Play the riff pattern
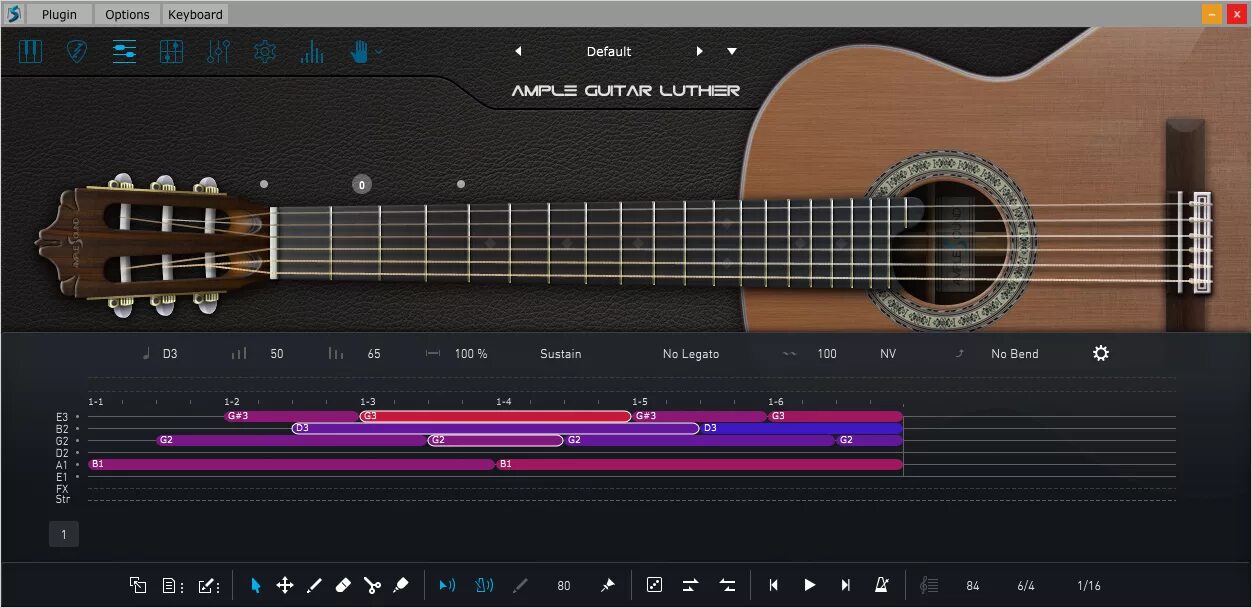This screenshot has width=1252, height=608. (810, 586)
